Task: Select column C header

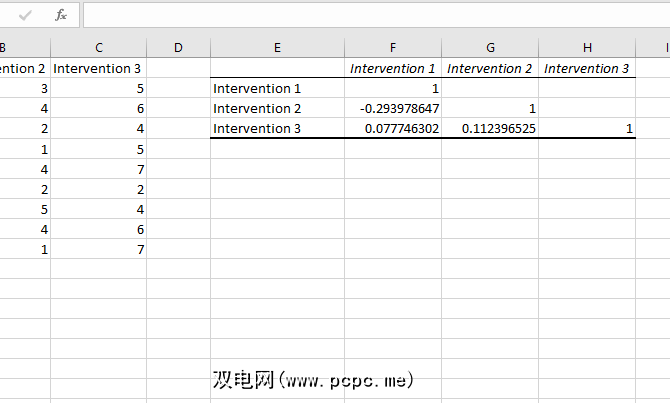Action: [x=98, y=48]
